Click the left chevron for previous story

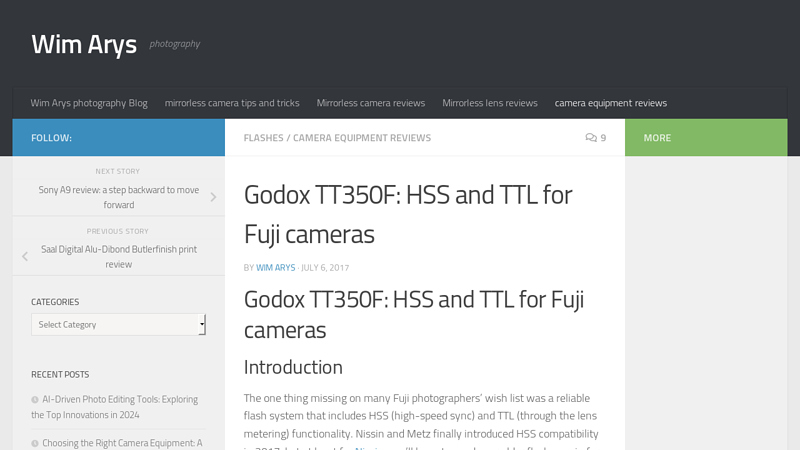[x=25, y=257]
